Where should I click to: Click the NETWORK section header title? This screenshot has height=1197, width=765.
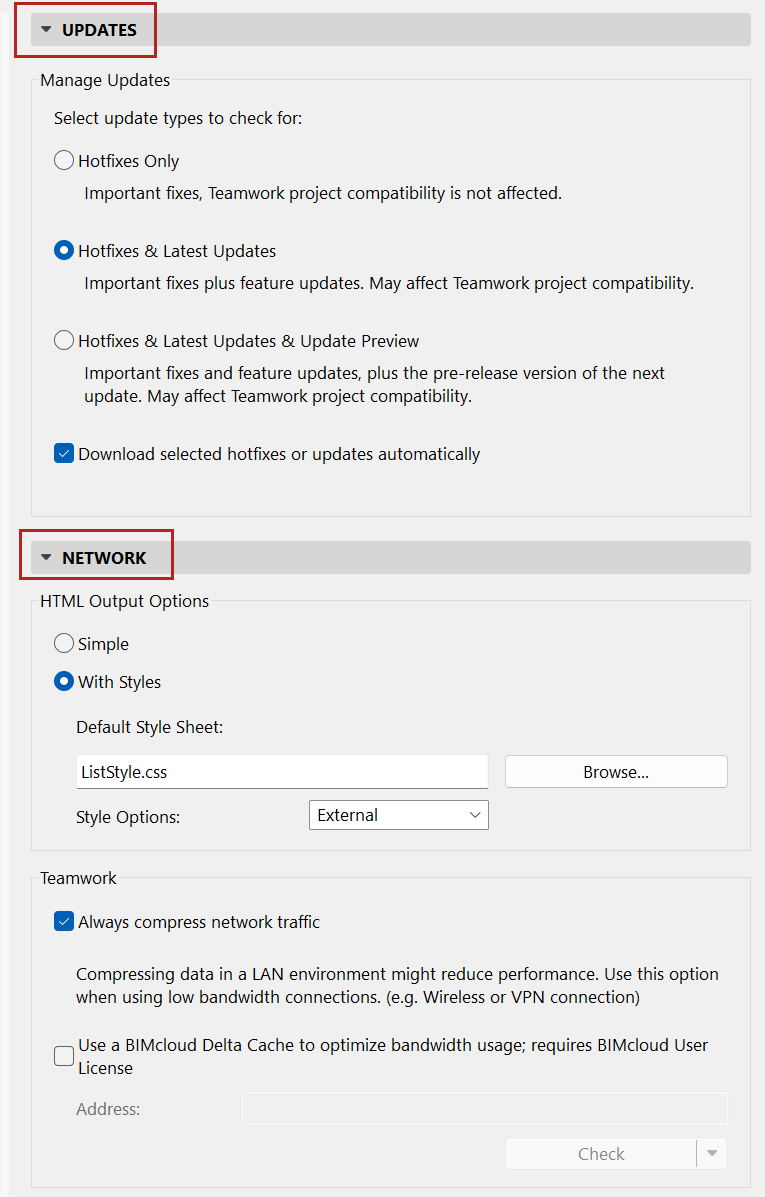pos(104,558)
